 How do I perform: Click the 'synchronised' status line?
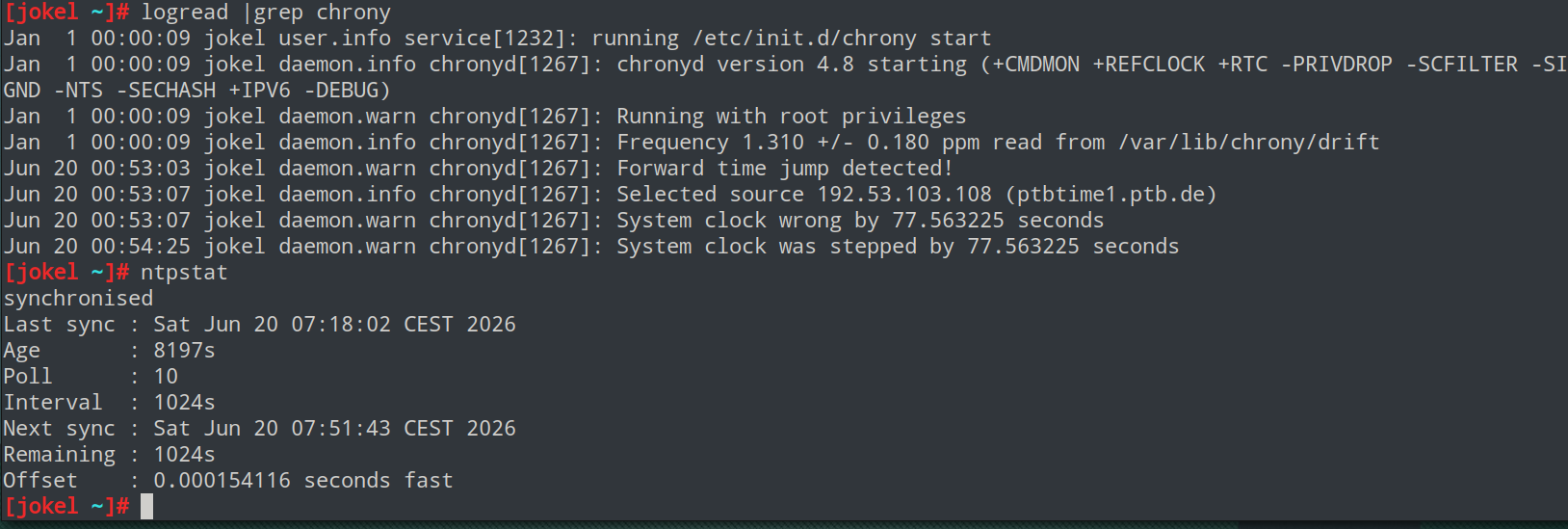tap(78, 299)
